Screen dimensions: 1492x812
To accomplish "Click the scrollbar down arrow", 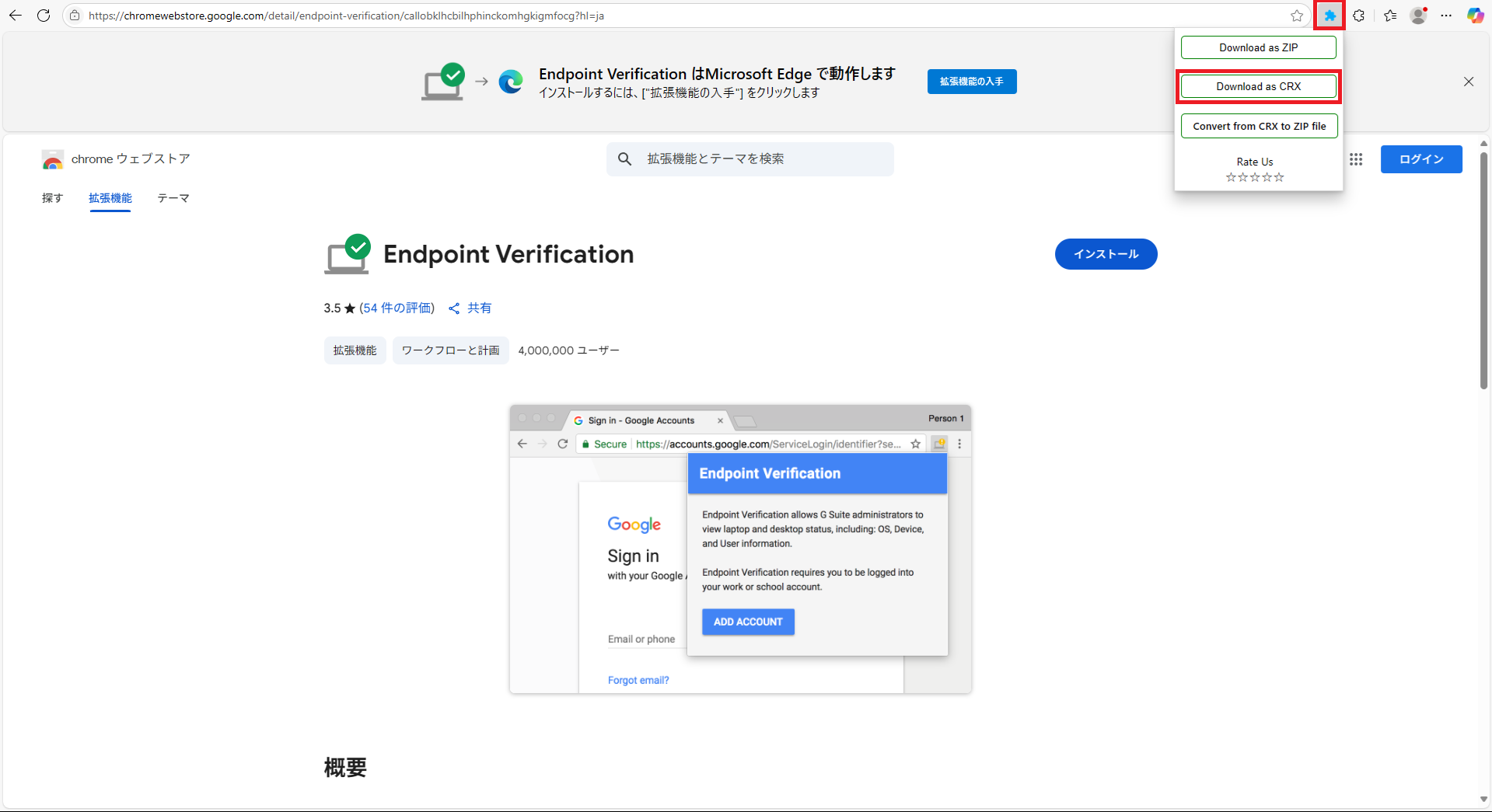I will (1483, 800).
